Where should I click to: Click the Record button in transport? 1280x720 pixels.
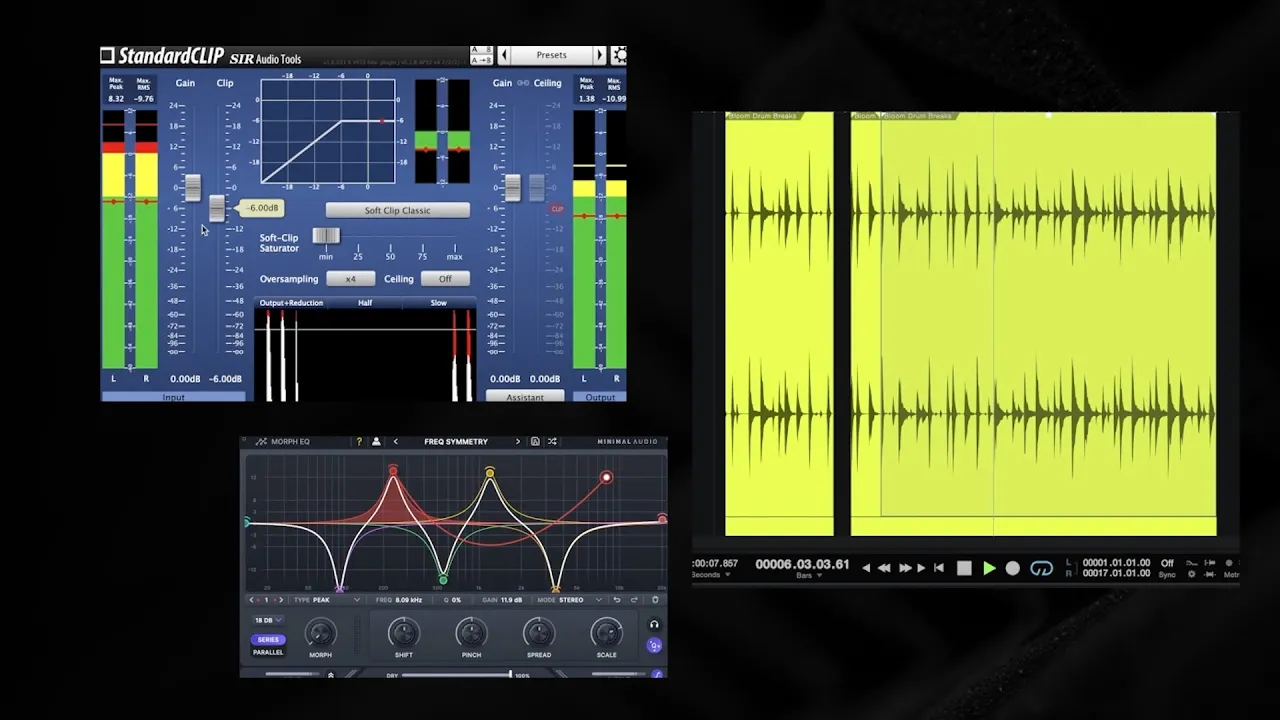1013,568
